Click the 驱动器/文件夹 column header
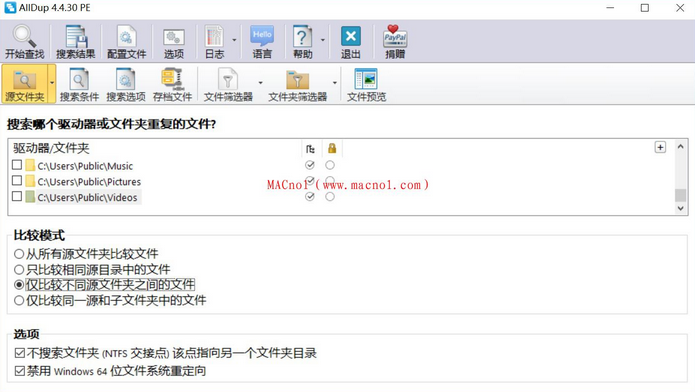This screenshot has width=695, height=392. pos(51,148)
